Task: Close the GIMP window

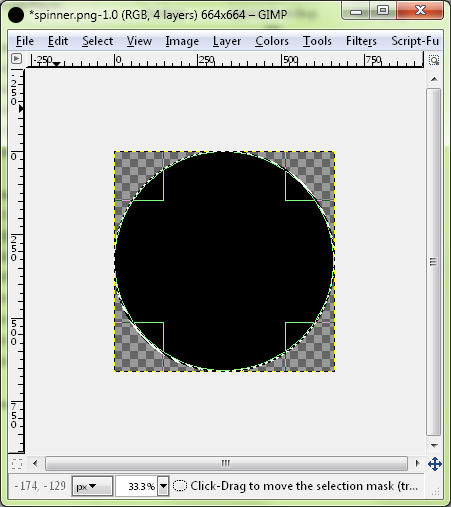Action: (x=420, y=11)
